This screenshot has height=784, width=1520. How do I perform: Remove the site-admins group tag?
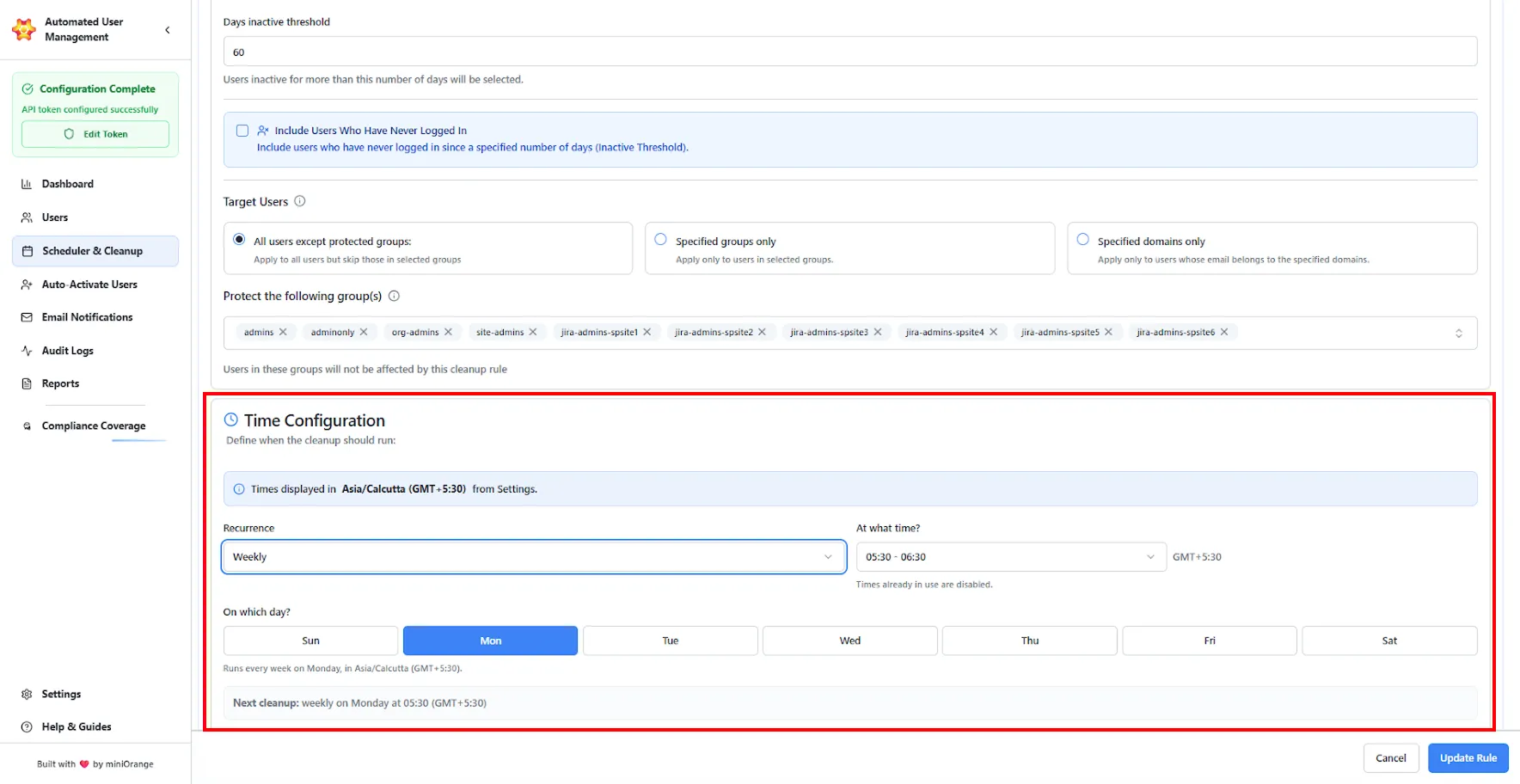[x=533, y=332]
